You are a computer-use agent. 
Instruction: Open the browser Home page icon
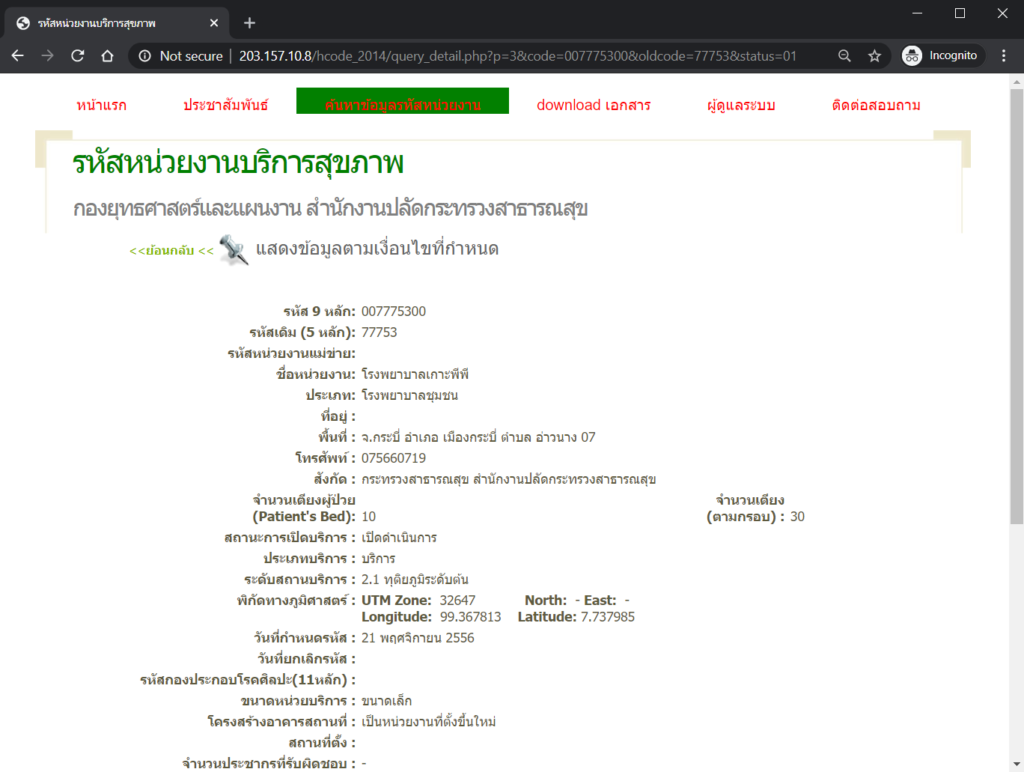[x=107, y=56]
